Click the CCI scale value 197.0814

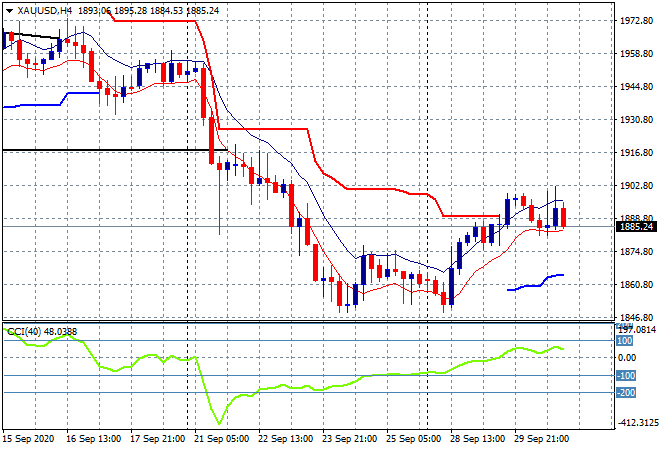[637, 330]
